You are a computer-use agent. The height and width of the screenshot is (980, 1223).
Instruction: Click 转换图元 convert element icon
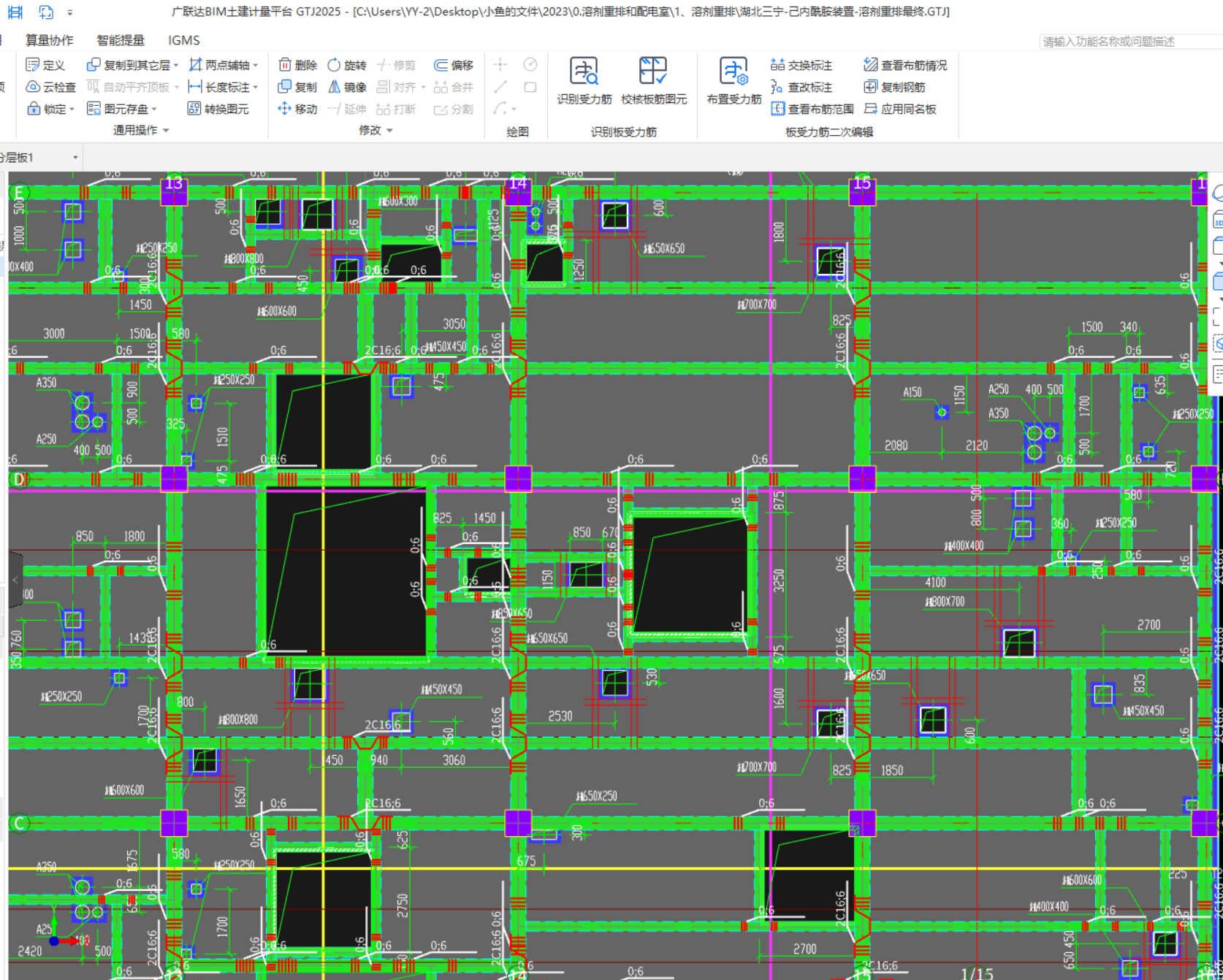(194, 109)
